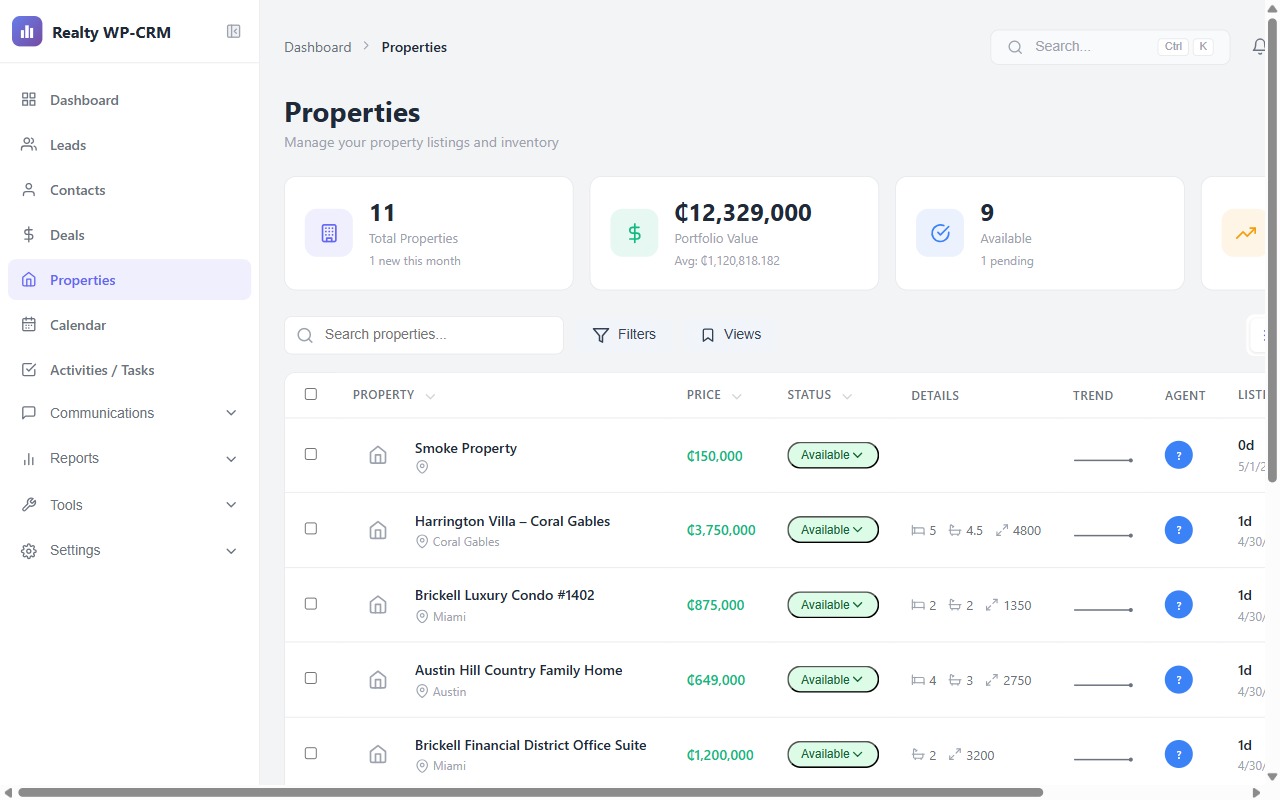
Task: Open Calendar in the sidebar
Action: click(130, 325)
